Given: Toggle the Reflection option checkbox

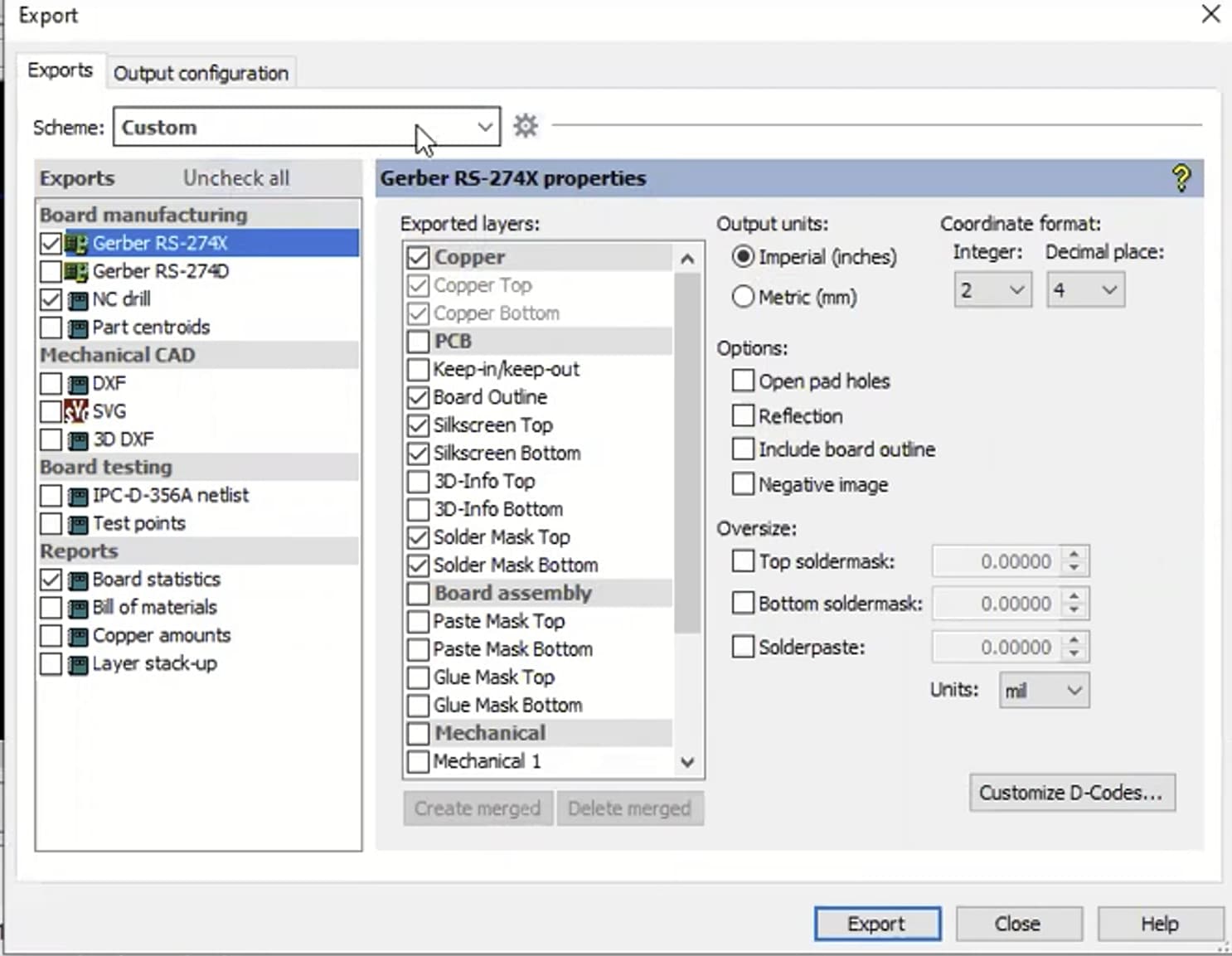Looking at the screenshot, I should coord(743,415).
